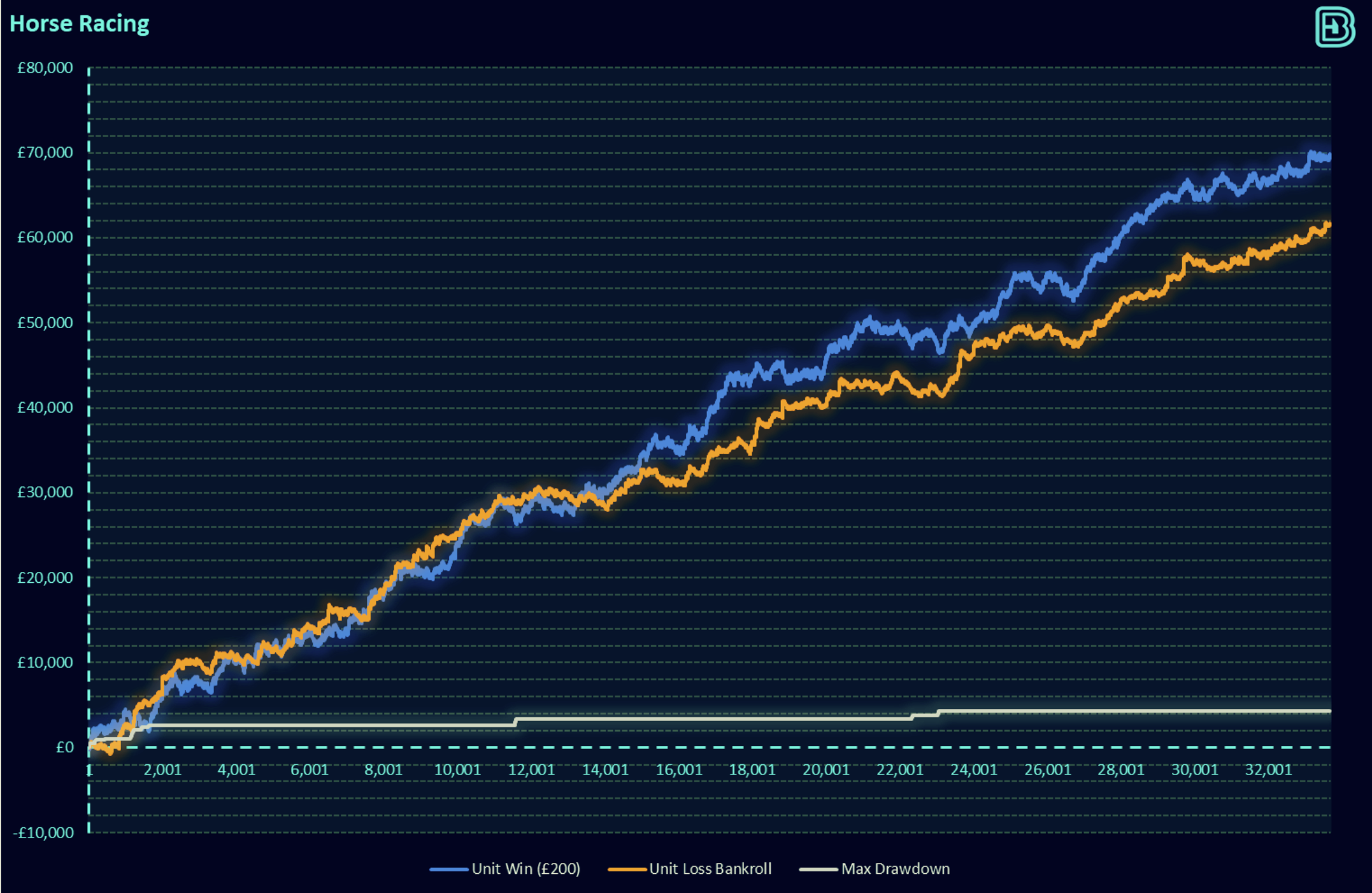
Task: Click the blue Unit Win legend swatch
Action: tap(449, 869)
